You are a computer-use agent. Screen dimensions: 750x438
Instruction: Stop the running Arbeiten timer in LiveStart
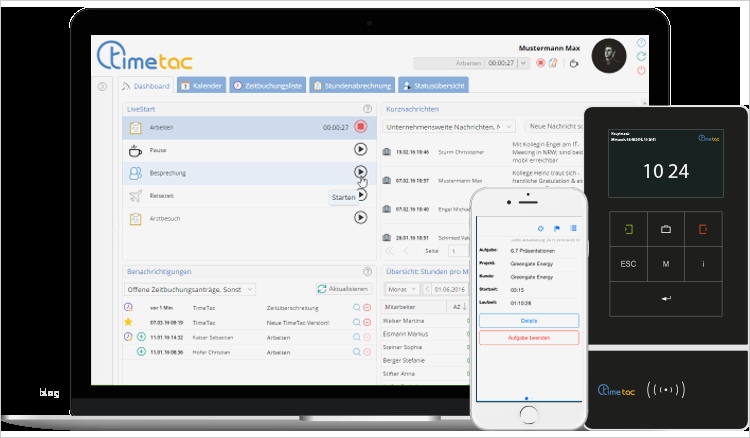click(x=361, y=127)
